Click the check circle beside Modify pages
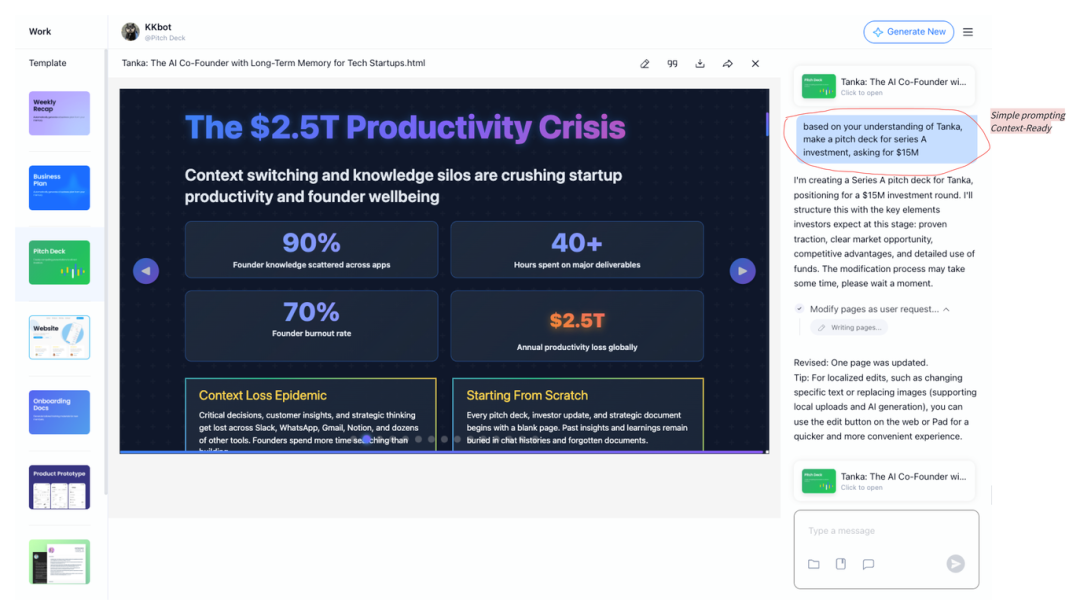The image size is (1080, 615). [799, 309]
